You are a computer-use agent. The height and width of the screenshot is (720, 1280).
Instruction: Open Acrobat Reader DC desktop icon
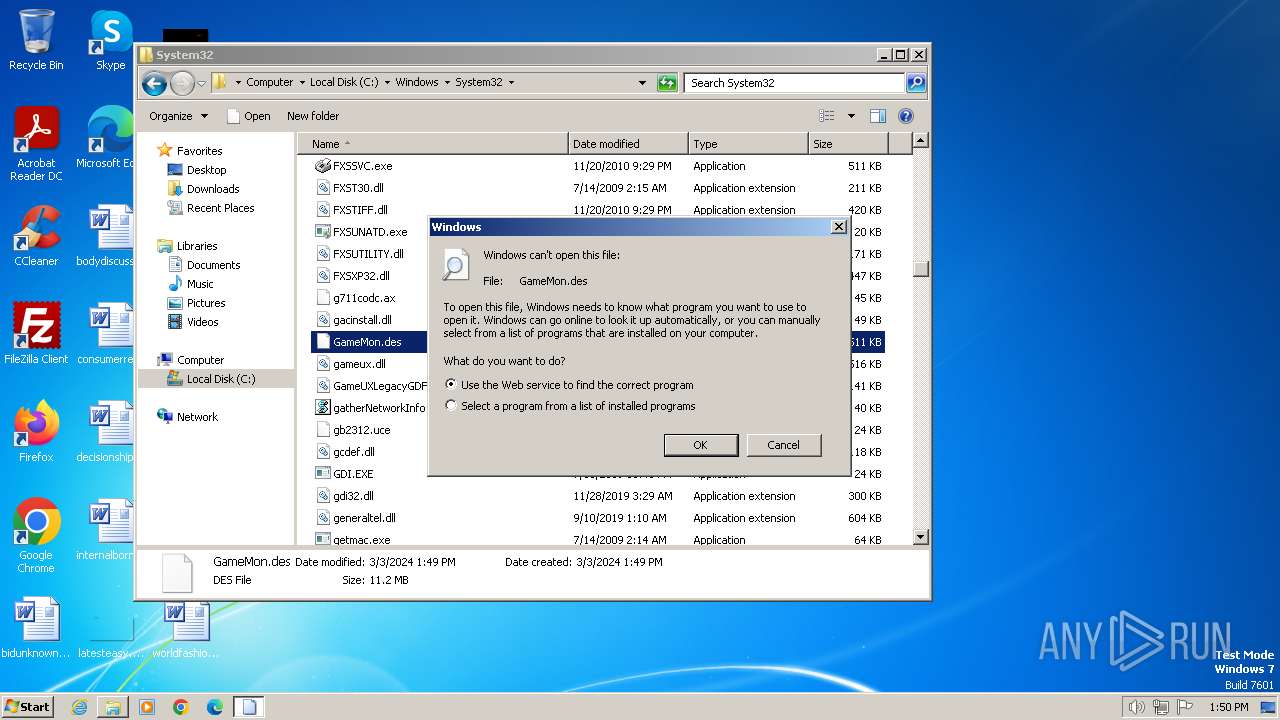[36, 144]
